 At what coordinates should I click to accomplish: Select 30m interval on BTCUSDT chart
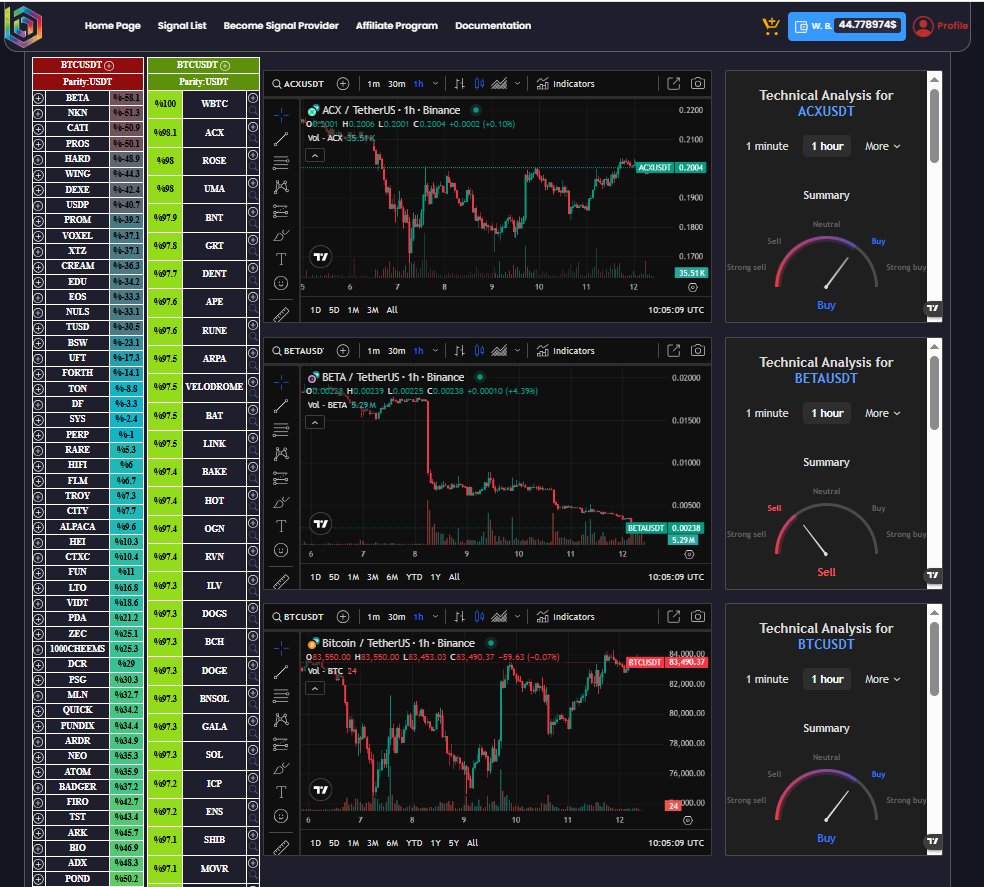[x=396, y=616]
